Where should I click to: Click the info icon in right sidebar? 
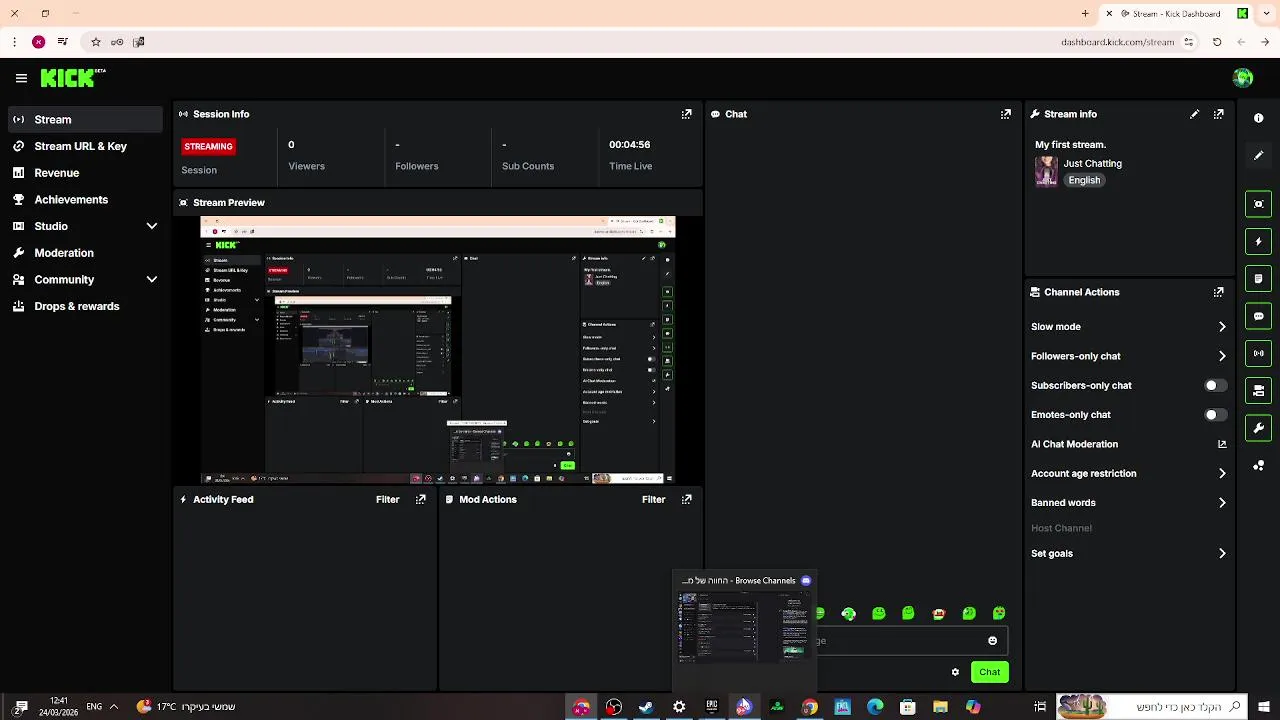coord(1258,118)
